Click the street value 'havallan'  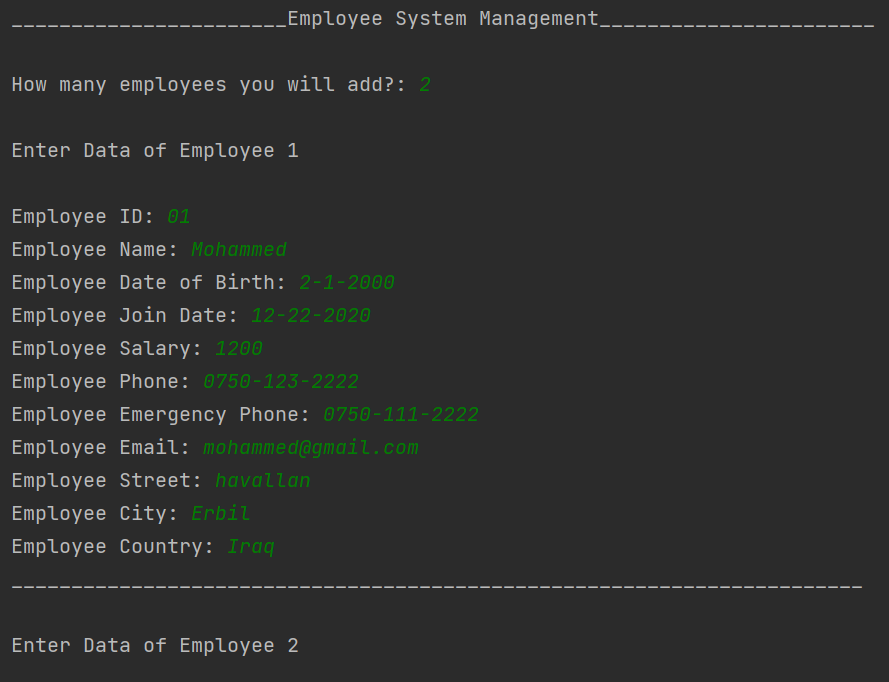click(x=263, y=480)
